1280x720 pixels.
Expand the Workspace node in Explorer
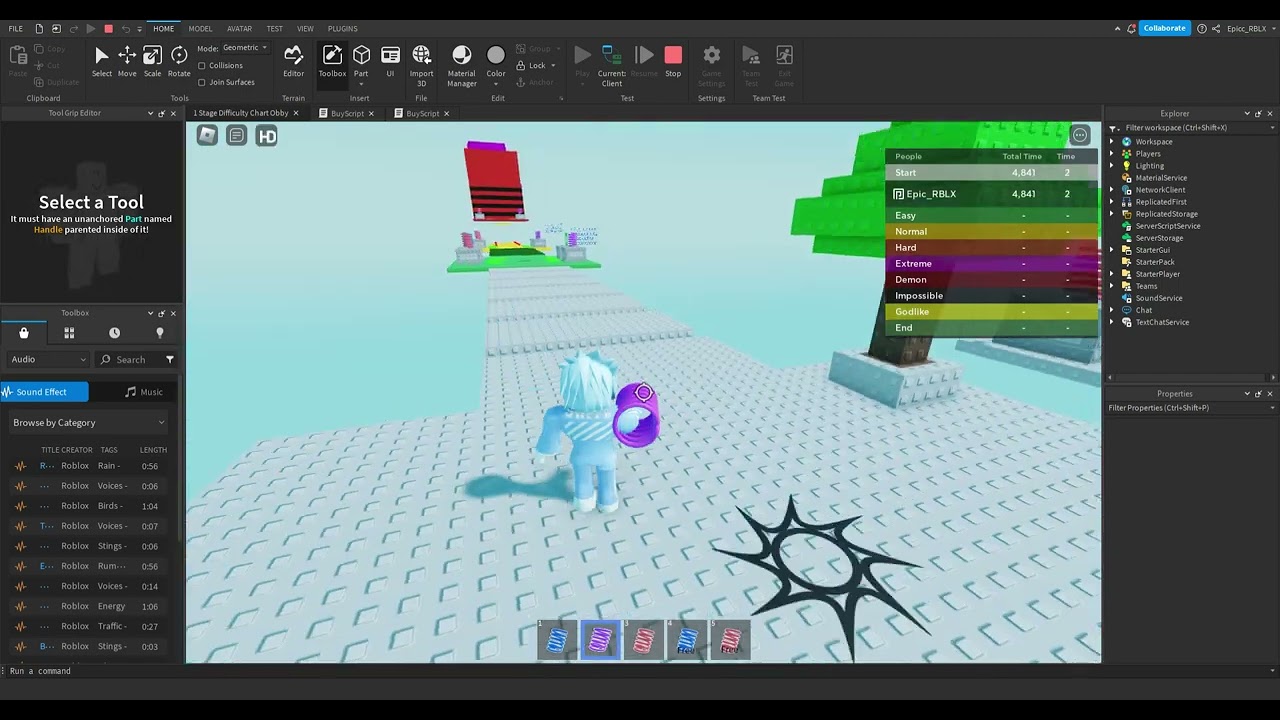(x=1112, y=142)
